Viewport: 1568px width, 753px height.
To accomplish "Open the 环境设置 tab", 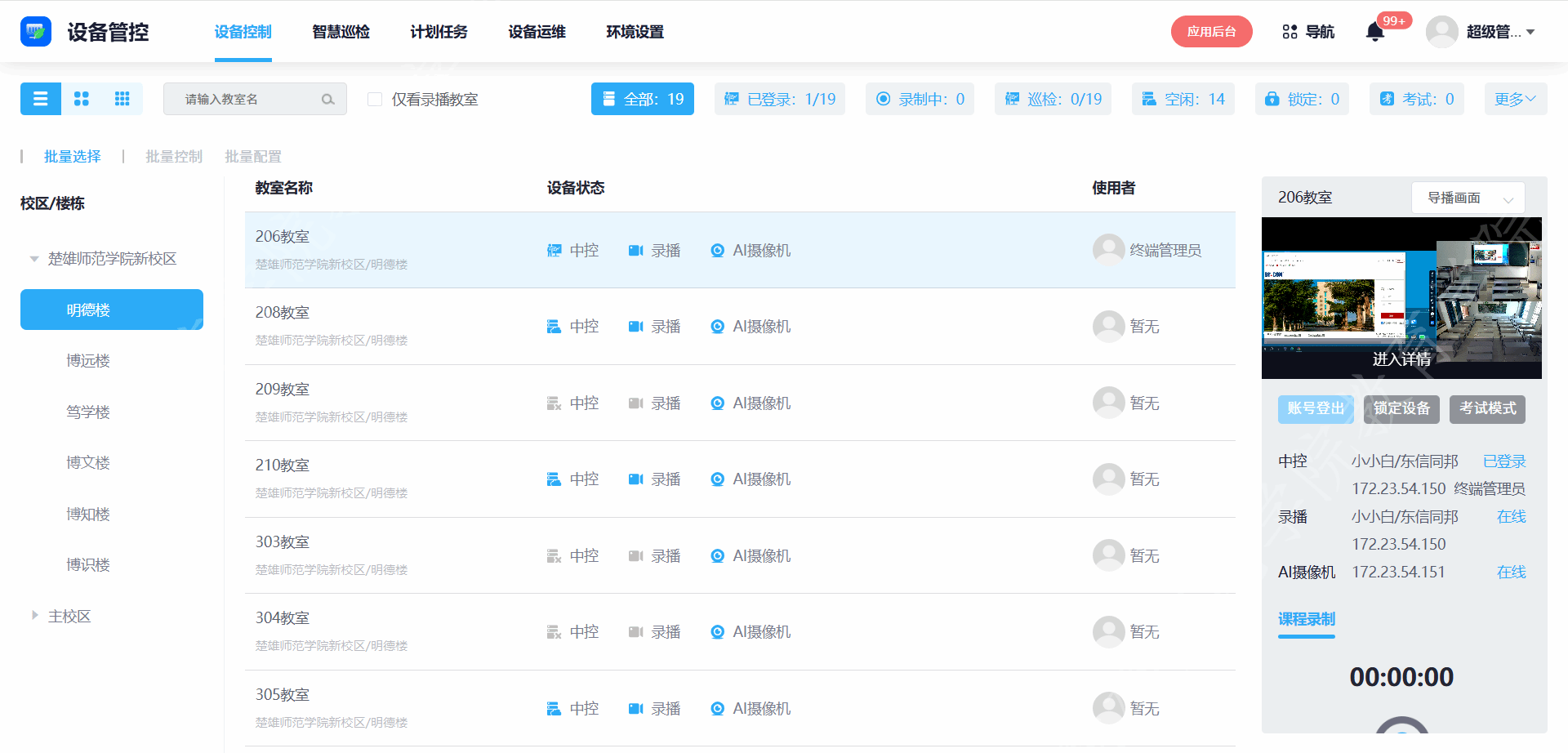I will tap(635, 32).
